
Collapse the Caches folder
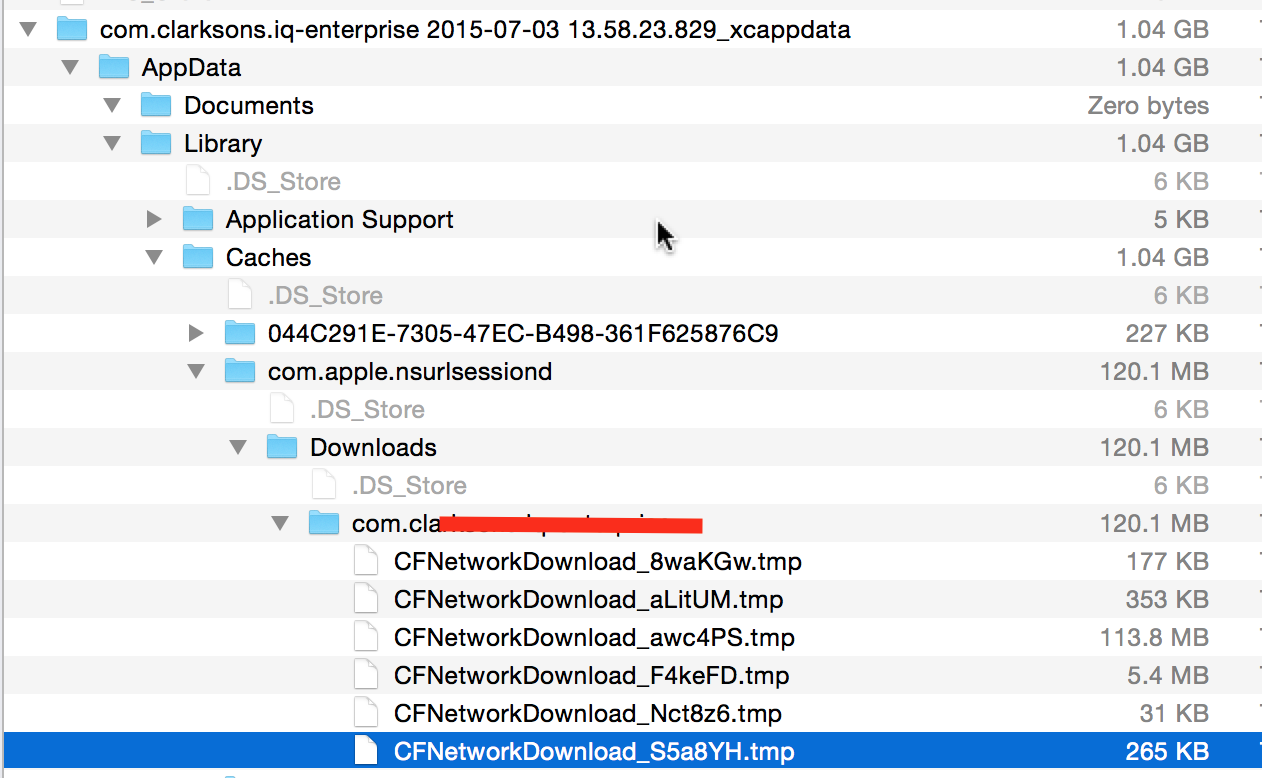click(154, 257)
